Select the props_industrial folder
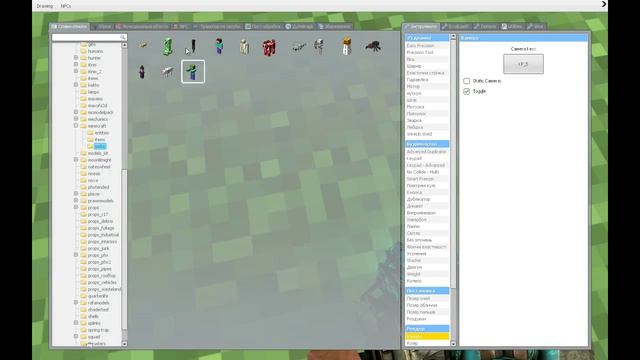Viewport: 640px width, 360px height. click(103, 235)
